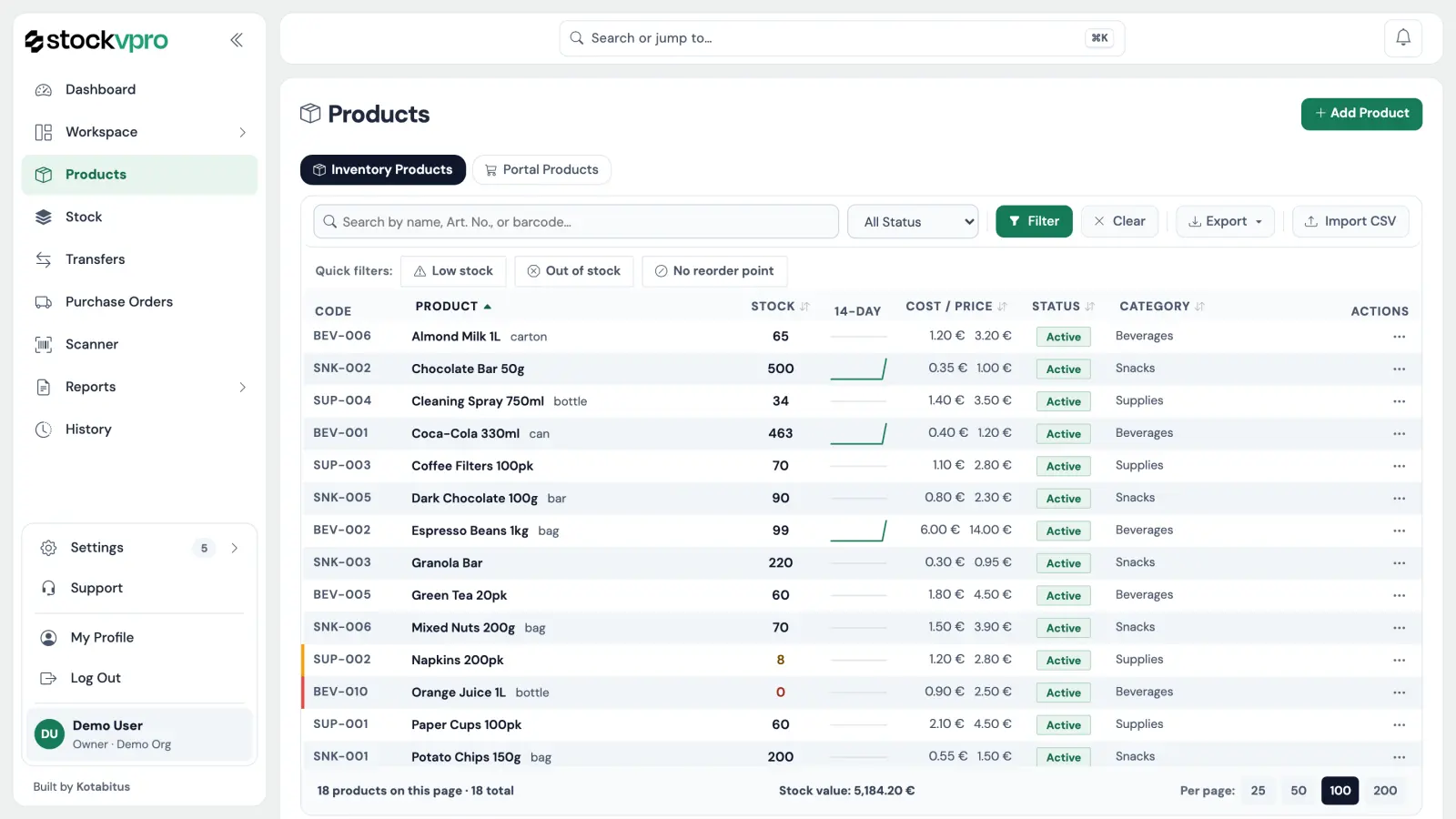
Task: Collapse the sidebar with double chevron icon
Action: 237,40
